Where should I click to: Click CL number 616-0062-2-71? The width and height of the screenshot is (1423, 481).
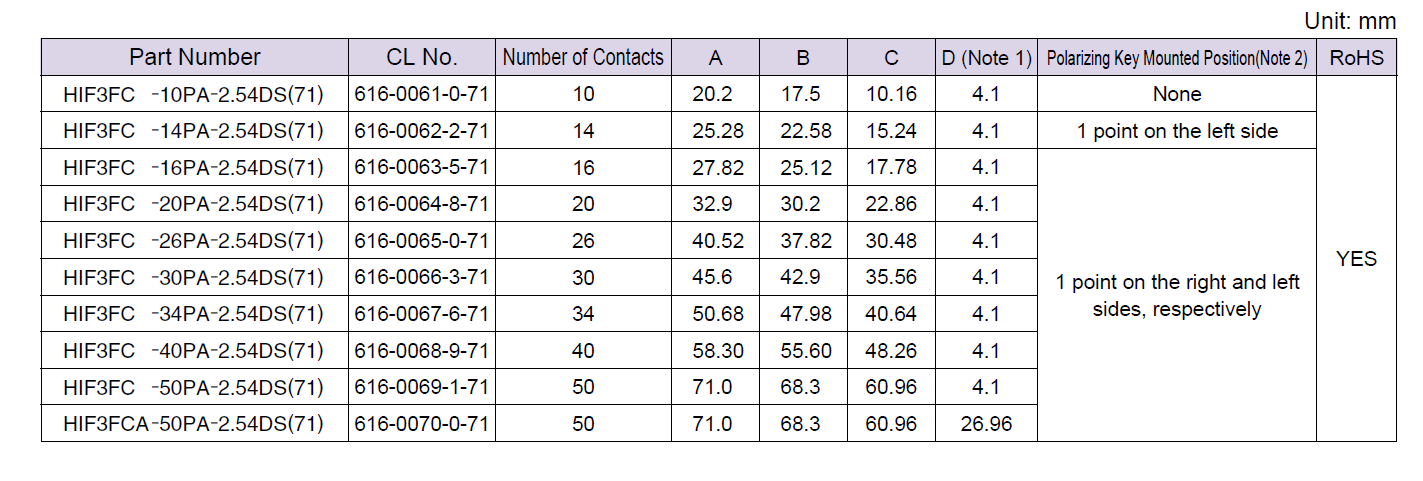(422, 131)
